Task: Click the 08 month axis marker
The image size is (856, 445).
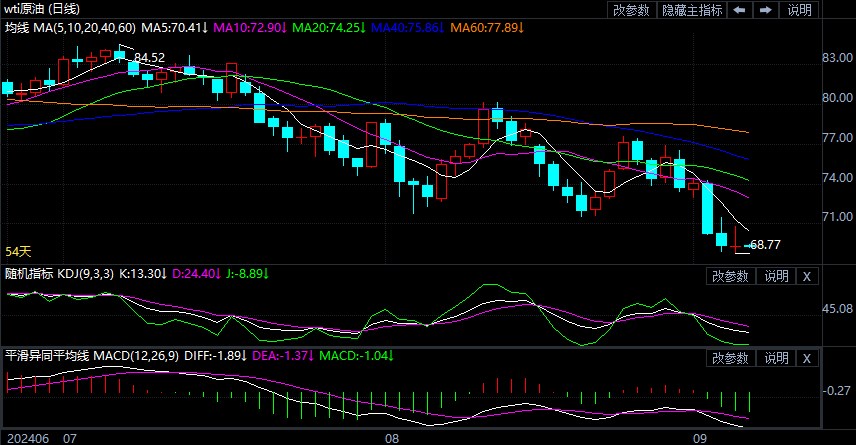Action: click(x=391, y=438)
